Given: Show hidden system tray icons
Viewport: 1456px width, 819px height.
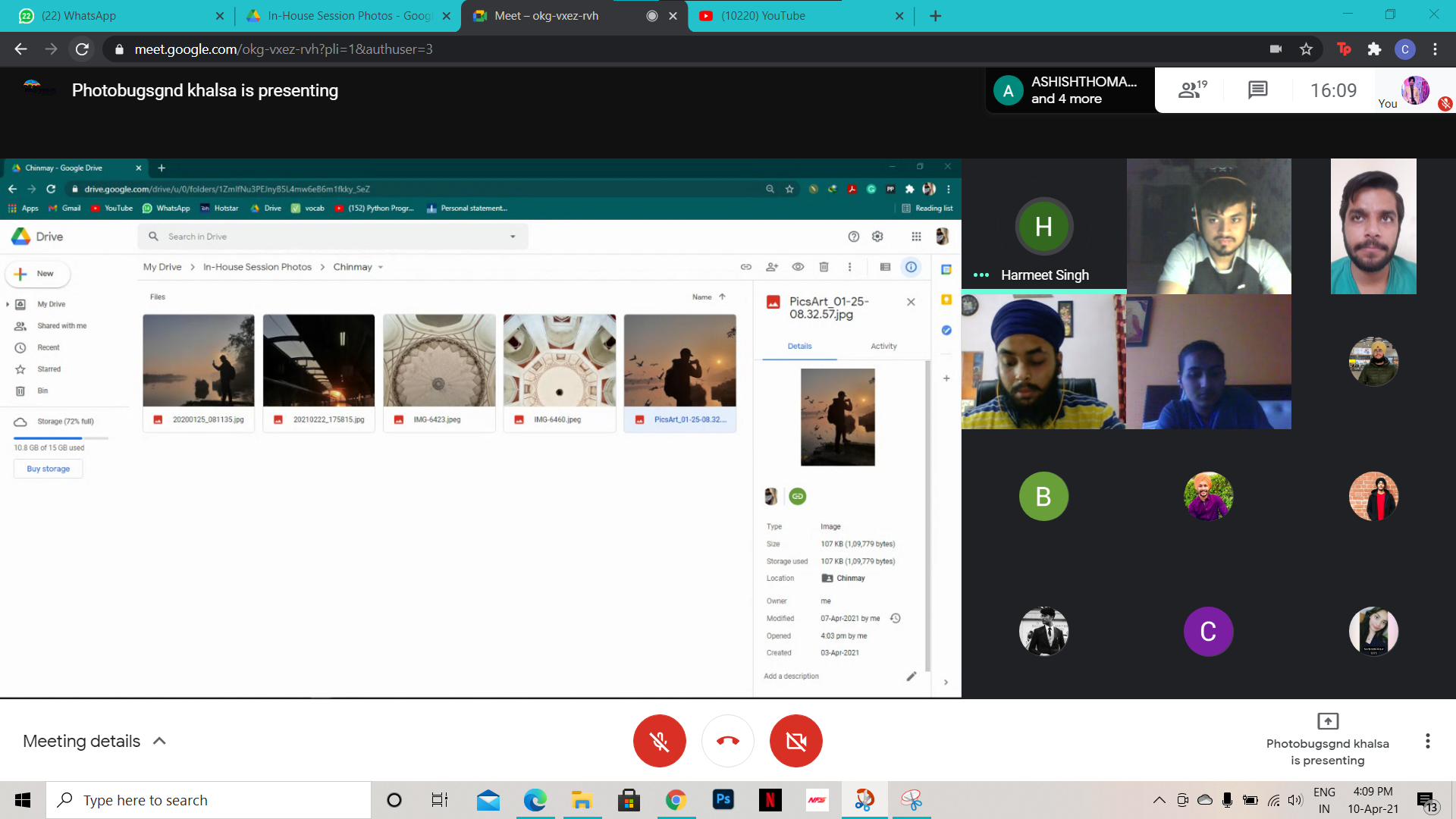Looking at the screenshot, I should pos(1159,800).
